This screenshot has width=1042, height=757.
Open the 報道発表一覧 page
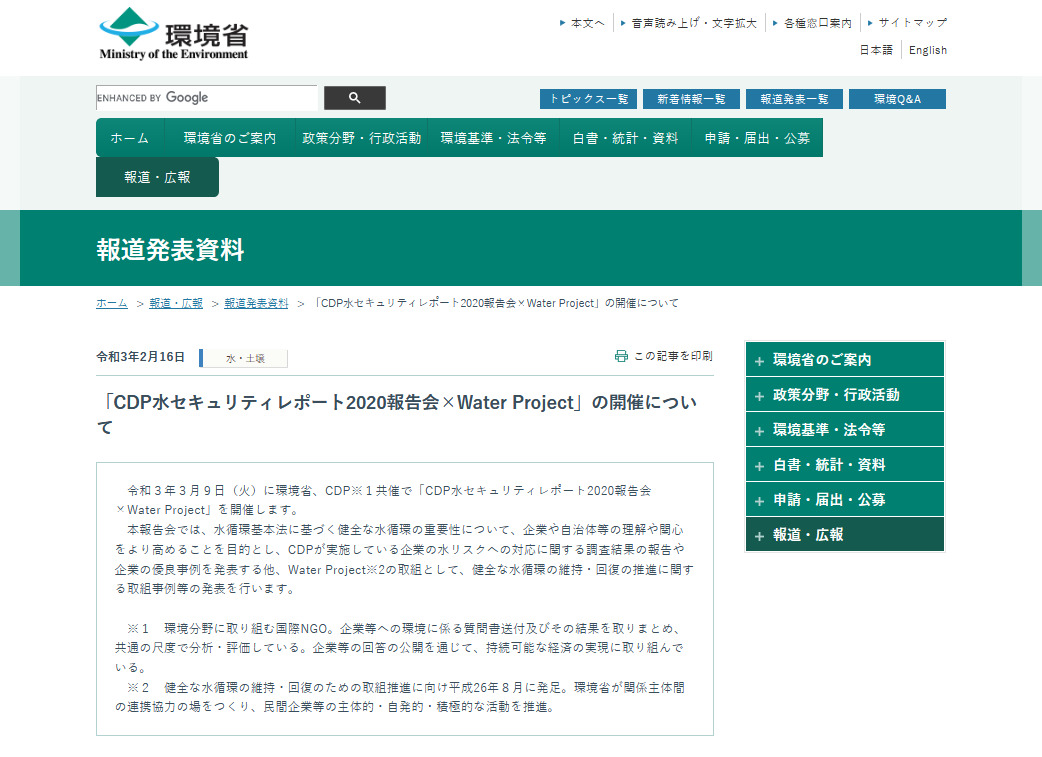point(794,98)
